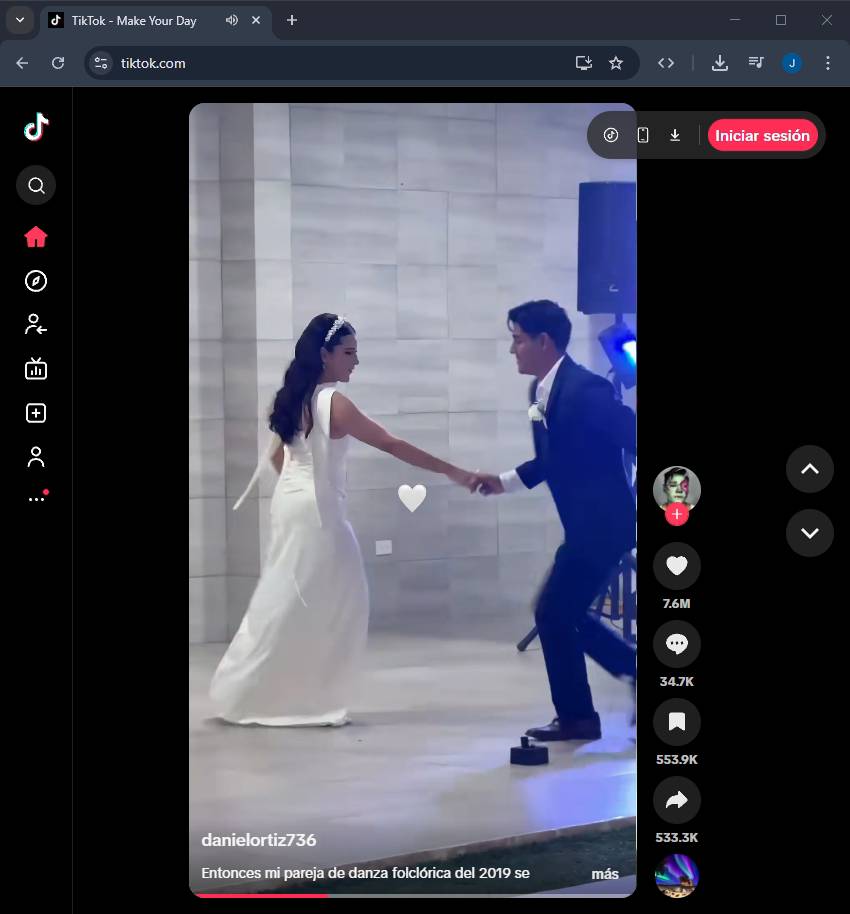Follow creator with red plus badge

(677, 515)
